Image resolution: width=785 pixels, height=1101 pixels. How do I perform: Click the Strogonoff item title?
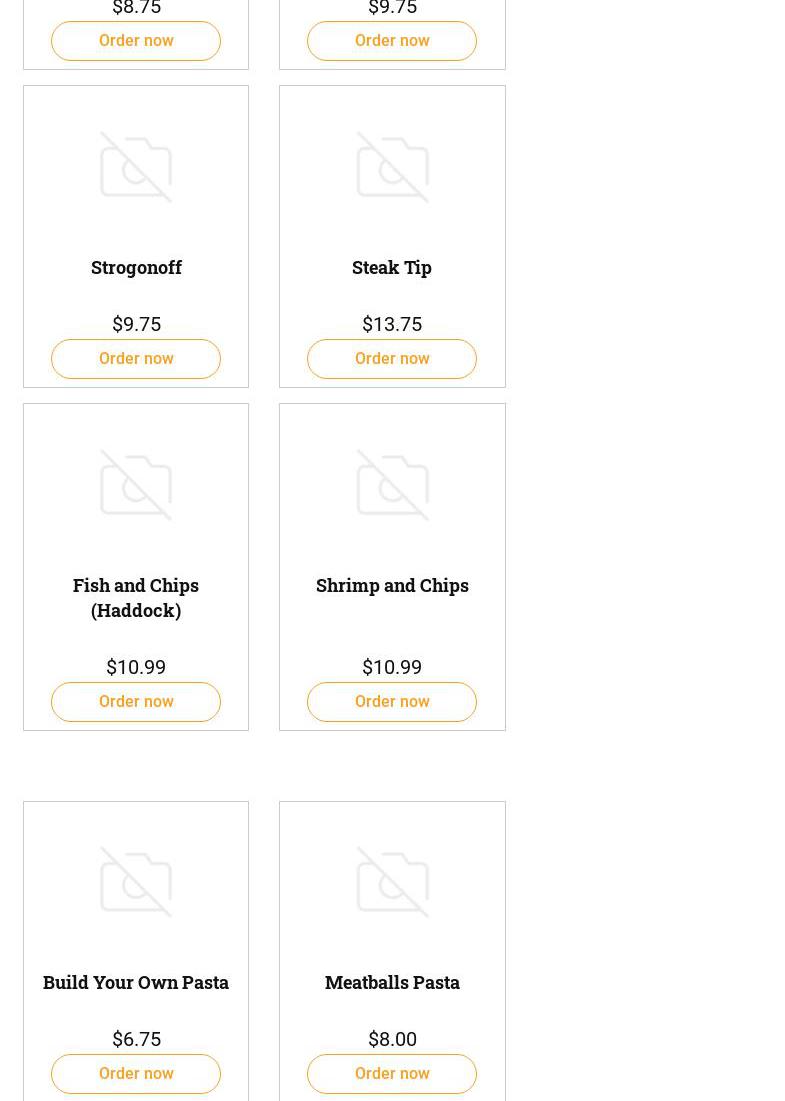tap(136, 267)
